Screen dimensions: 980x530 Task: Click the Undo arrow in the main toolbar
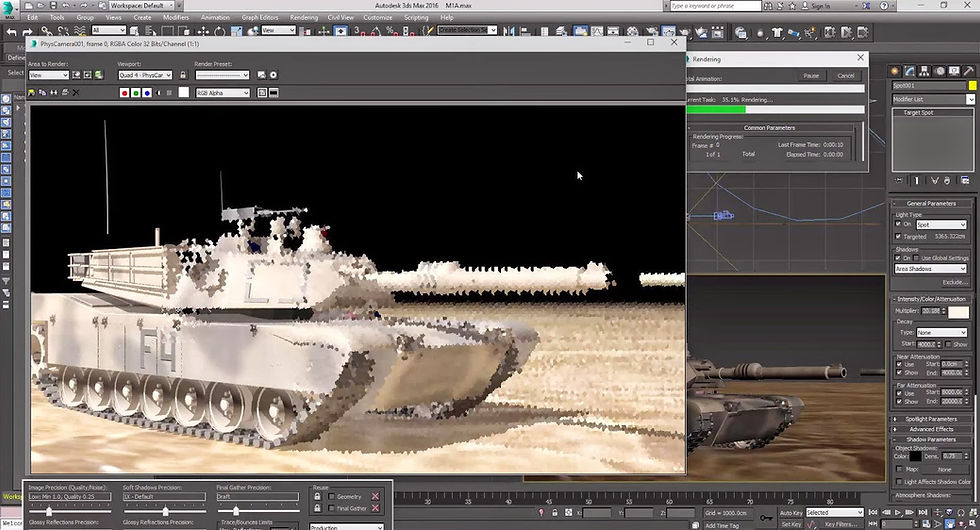pyautogui.click(x=11, y=31)
